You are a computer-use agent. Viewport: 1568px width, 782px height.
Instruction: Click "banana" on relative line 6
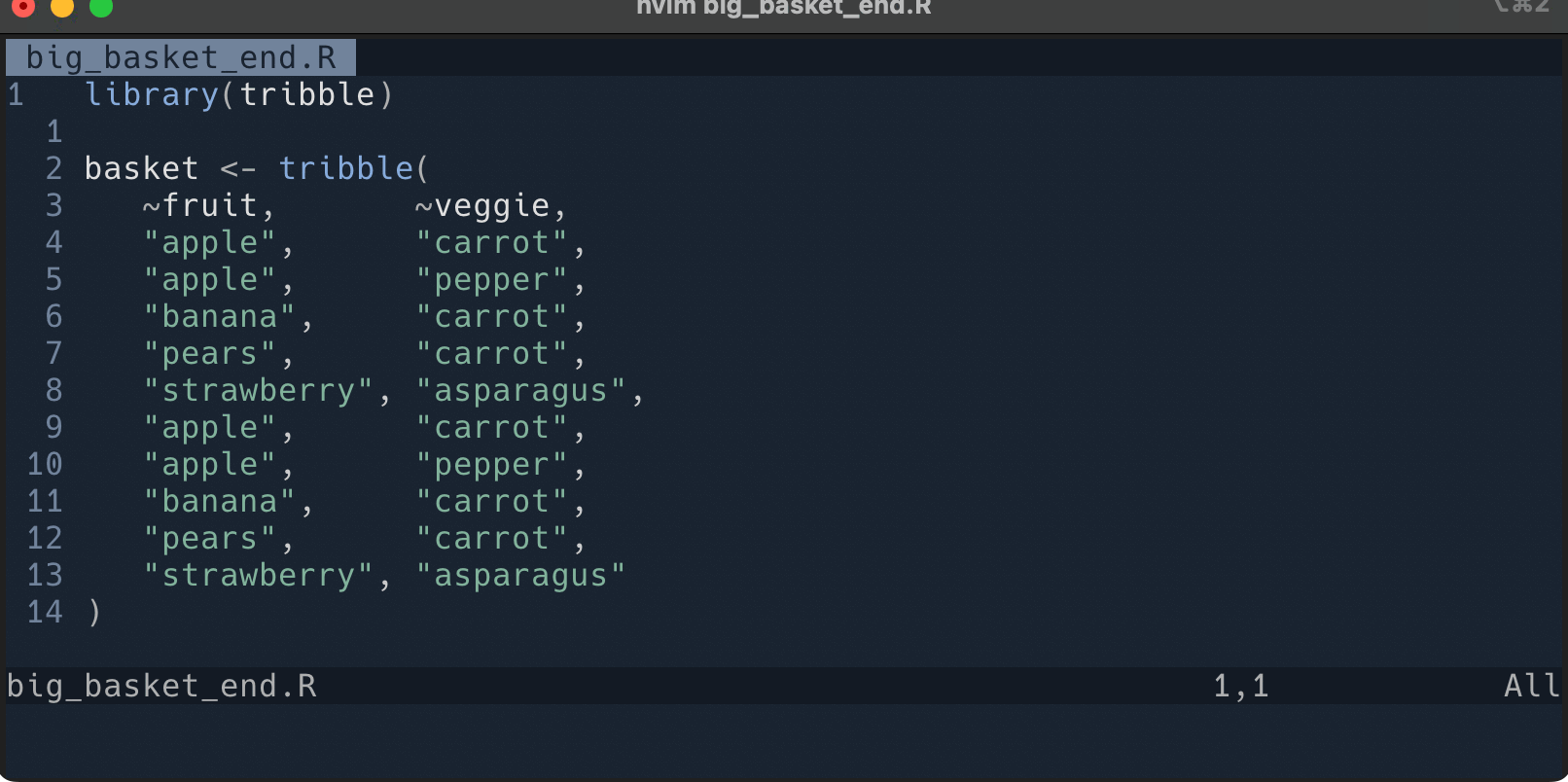(219, 316)
